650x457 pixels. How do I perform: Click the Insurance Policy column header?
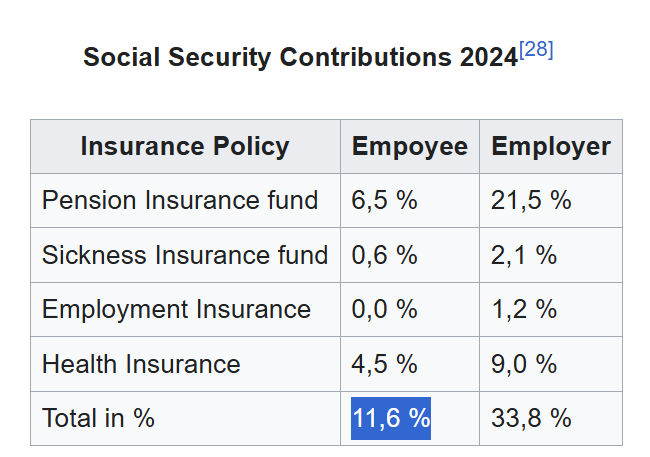[185, 147]
